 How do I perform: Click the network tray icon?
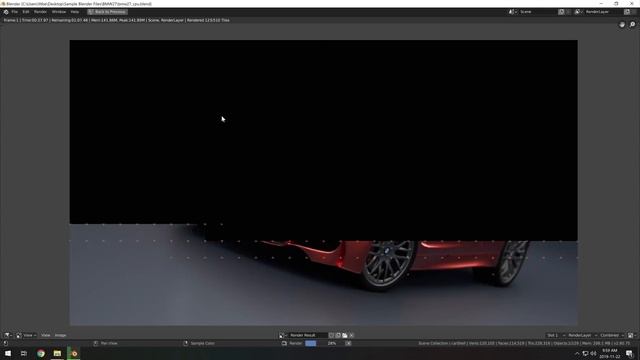pyautogui.click(x=585, y=353)
